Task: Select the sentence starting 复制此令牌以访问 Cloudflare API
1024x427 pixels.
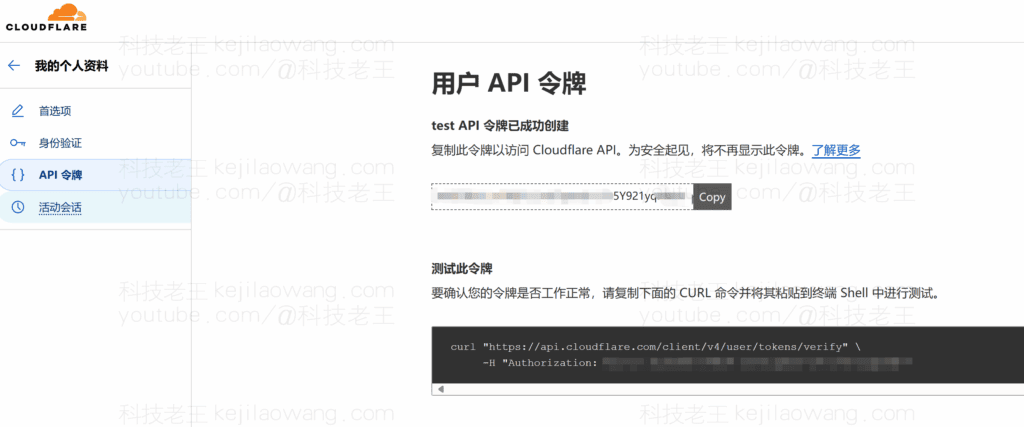Action: [x=620, y=150]
